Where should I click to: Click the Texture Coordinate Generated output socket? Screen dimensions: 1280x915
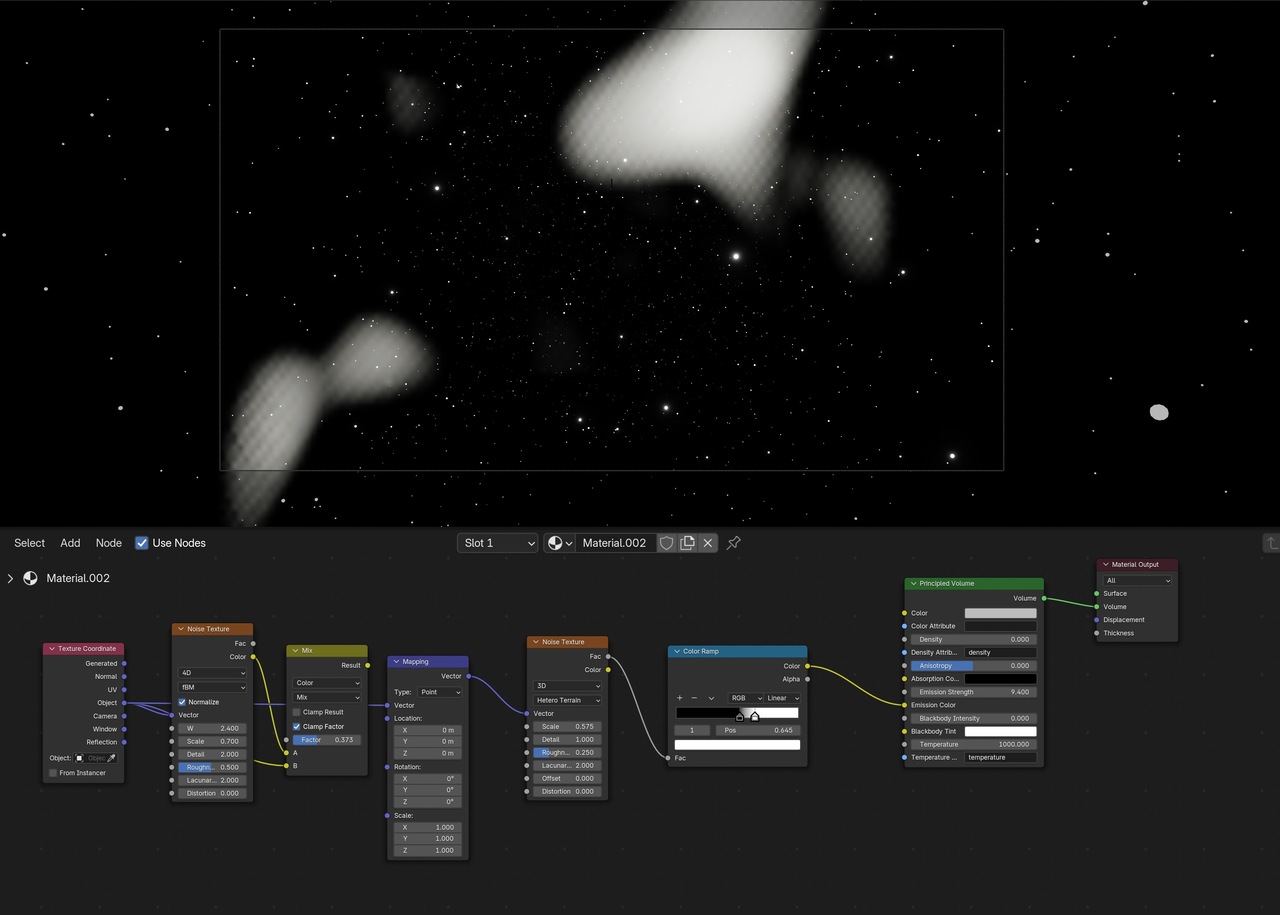coord(124,663)
